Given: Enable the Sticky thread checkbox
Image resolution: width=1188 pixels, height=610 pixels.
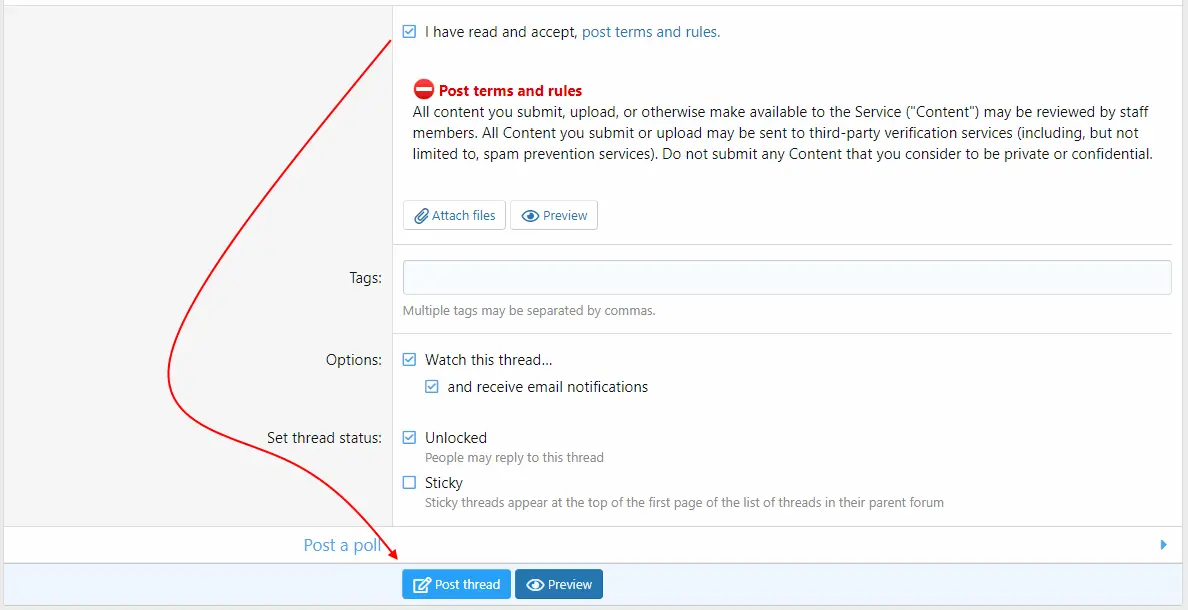Looking at the screenshot, I should pyautogui.click(x=409, y=482).
